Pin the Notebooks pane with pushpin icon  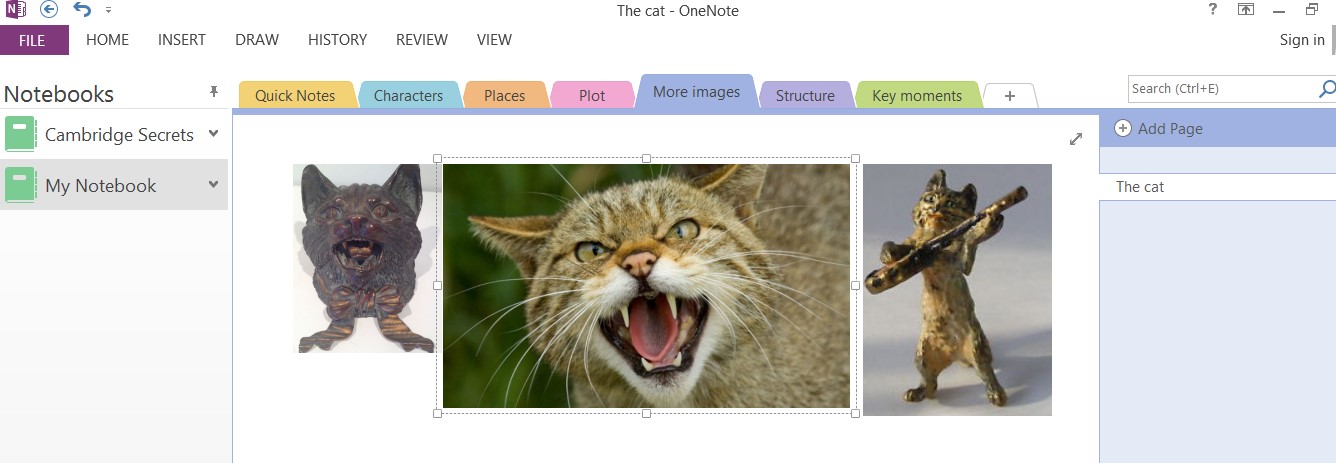pos(213,92)
